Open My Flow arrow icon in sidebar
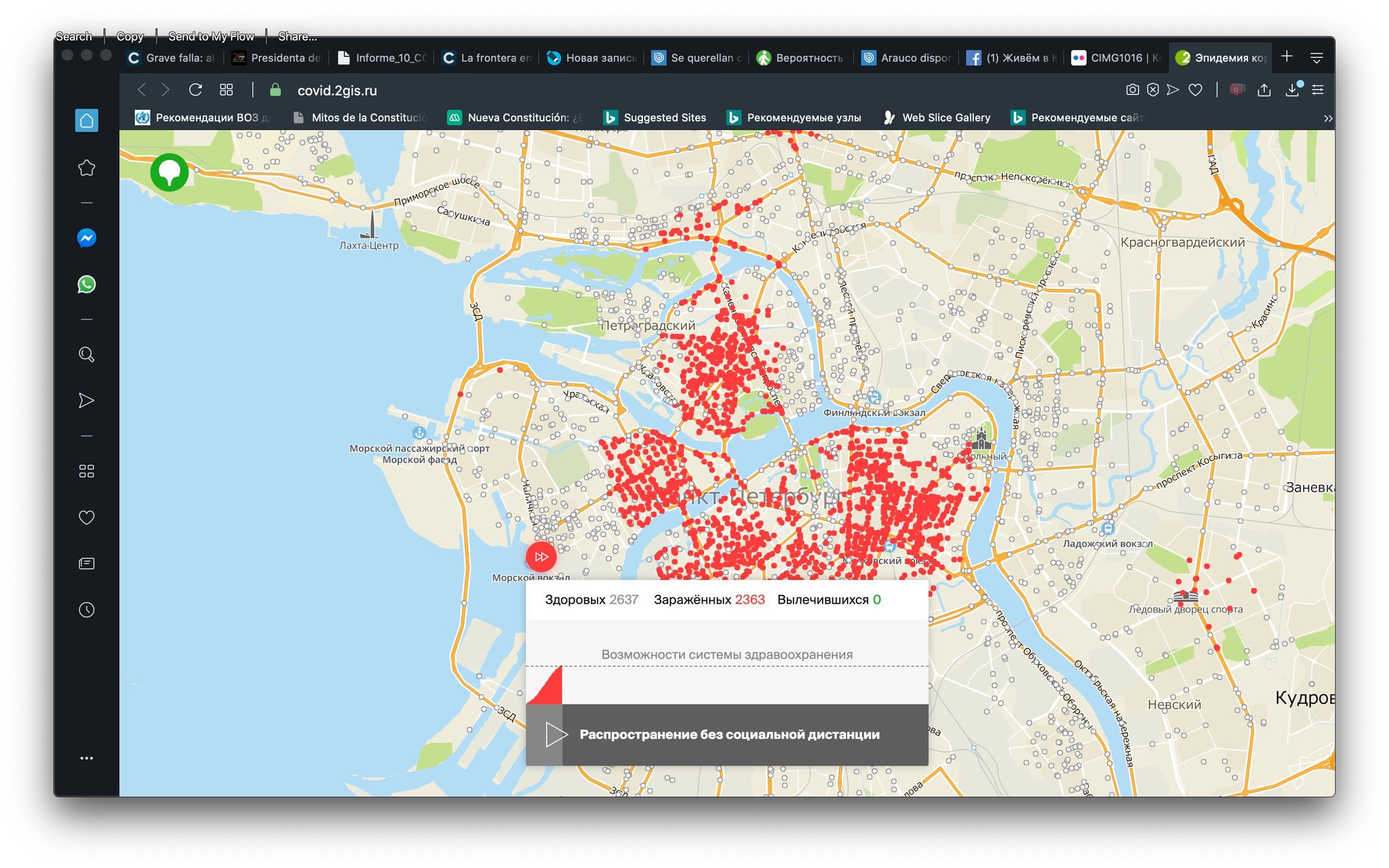Screen dimensions: 1389x868 click(86, 401)
